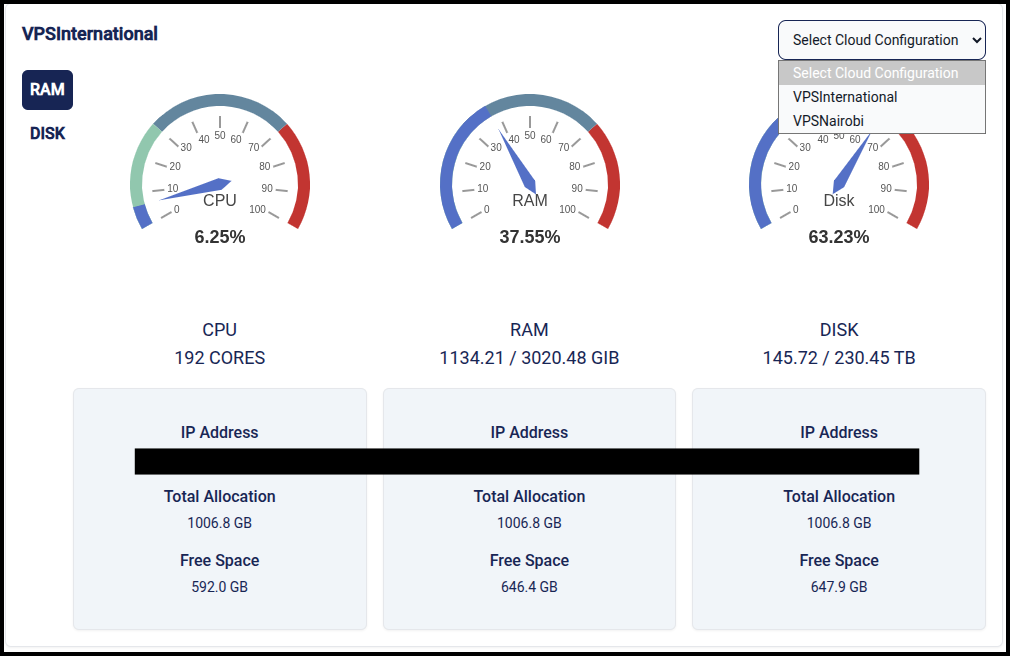1010x656 pixels.
Task: Click Free Space label above 592.0 GB
Action: pos(220,561)
